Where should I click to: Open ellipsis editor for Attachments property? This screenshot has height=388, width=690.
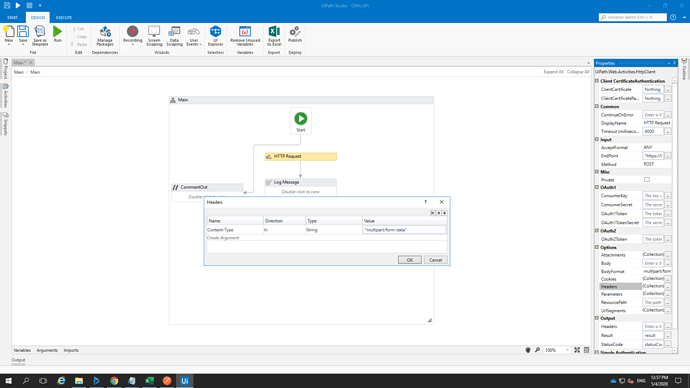[x=668, y=255]
